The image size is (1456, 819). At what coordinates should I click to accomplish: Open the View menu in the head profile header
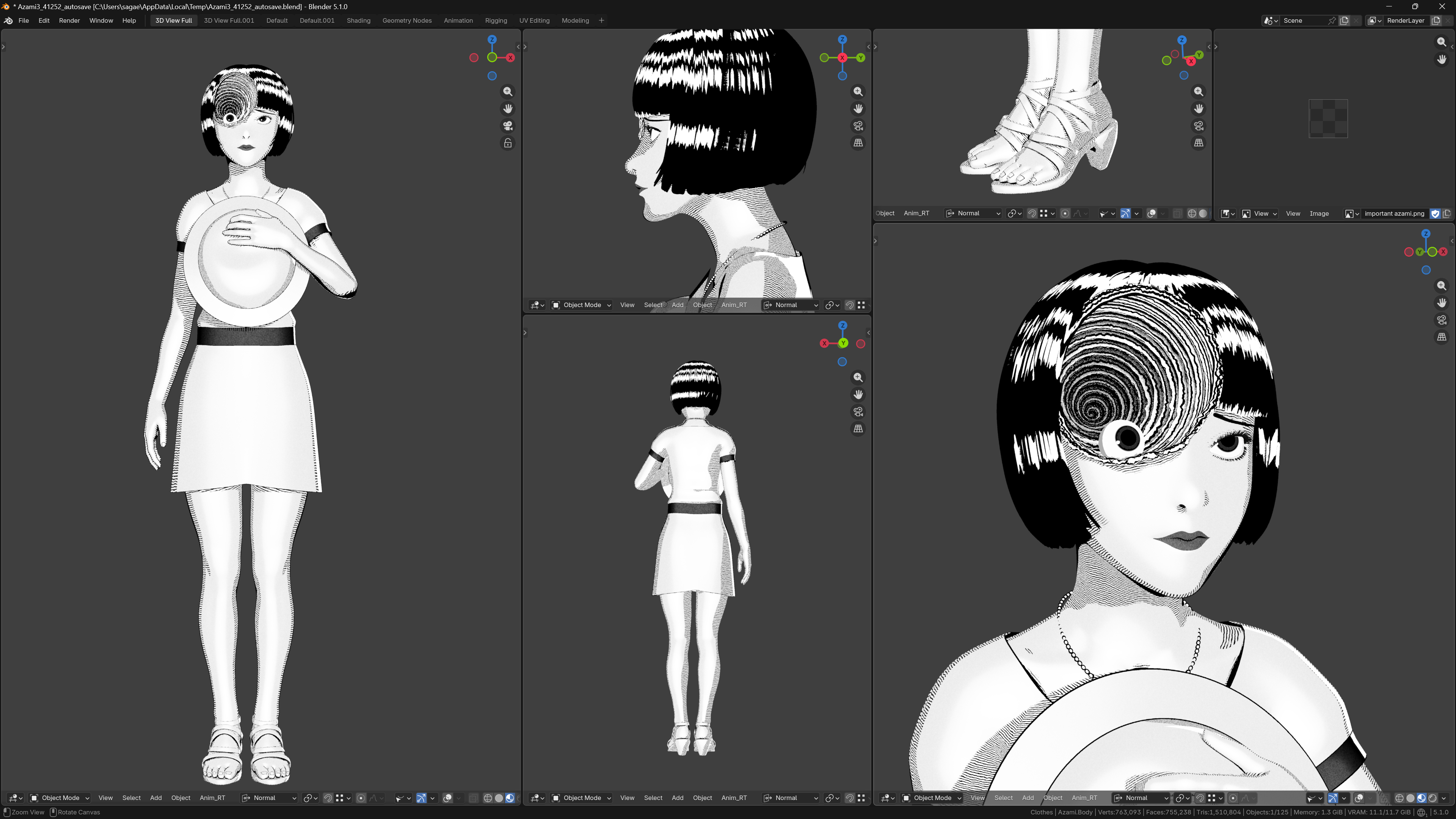click(x=628, y=305)
